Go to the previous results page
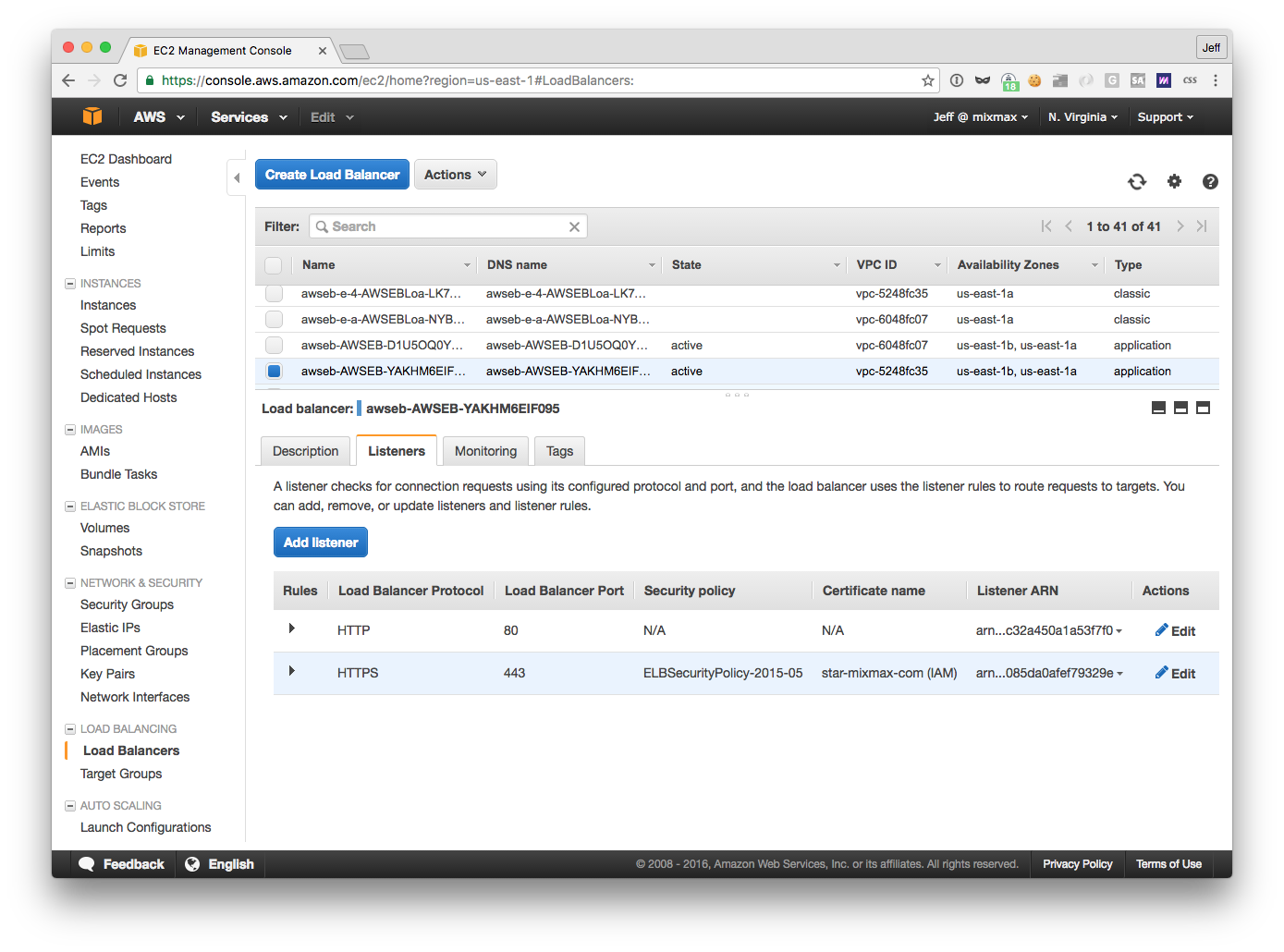 (1069, 226)
